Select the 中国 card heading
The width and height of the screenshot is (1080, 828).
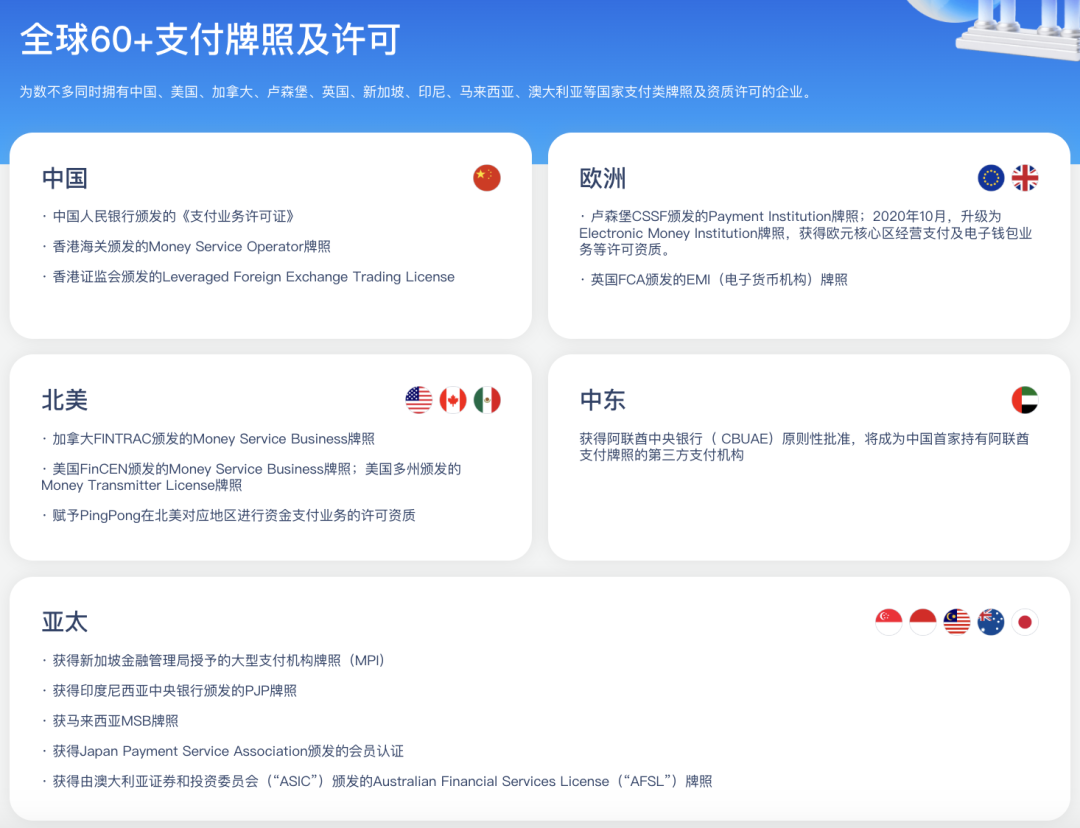click(65, 178)
